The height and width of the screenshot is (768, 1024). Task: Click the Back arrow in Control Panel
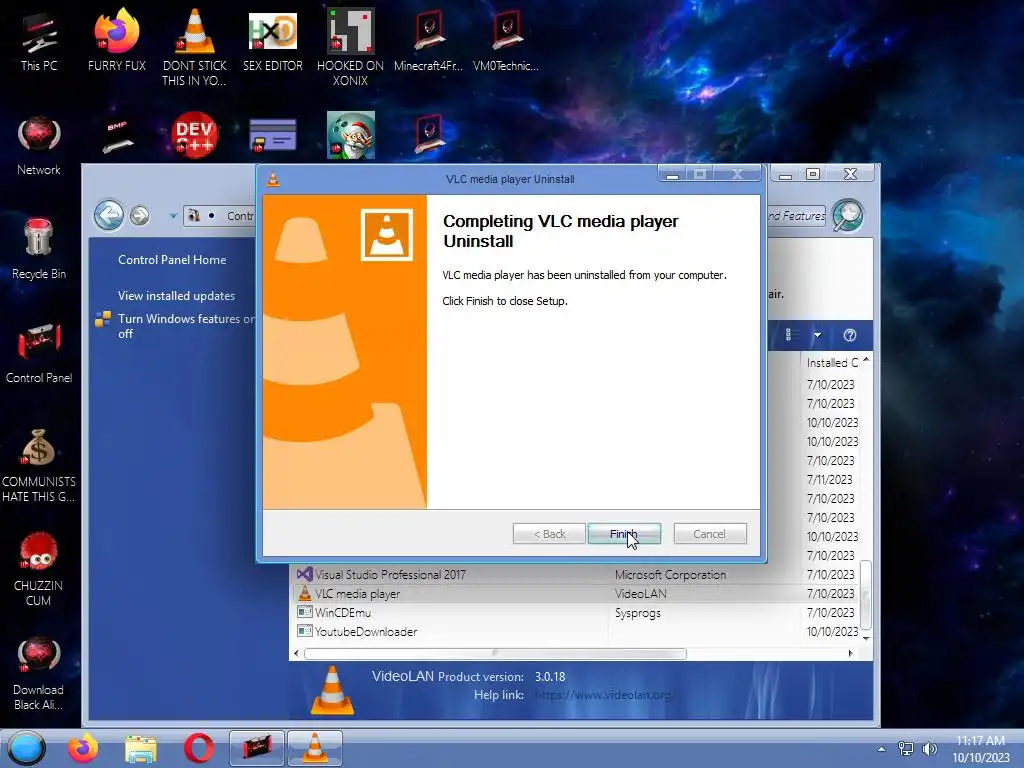108,215
